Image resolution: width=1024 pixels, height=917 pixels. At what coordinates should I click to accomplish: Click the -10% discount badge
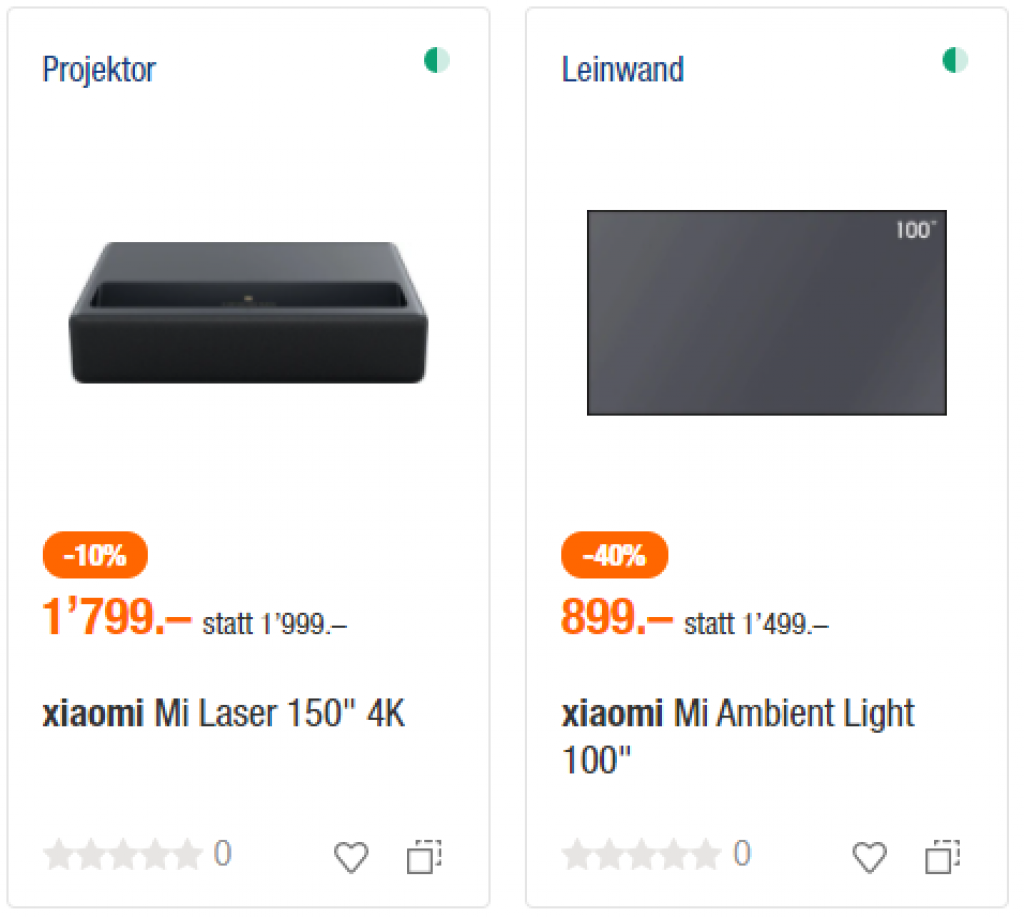pos(95,555)
